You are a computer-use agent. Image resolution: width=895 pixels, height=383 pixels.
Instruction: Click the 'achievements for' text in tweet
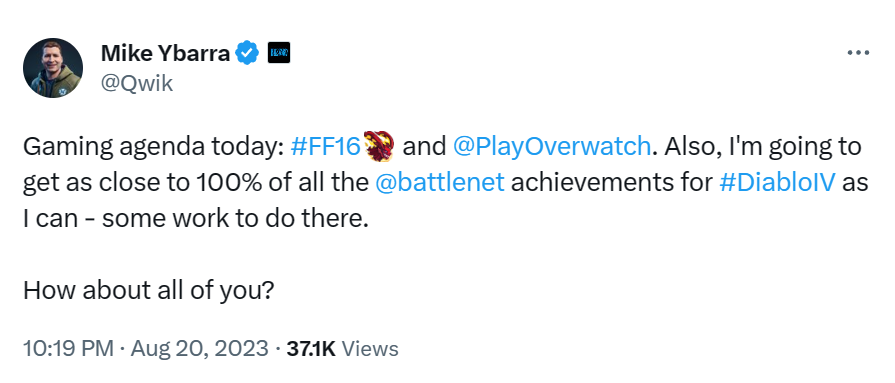click(x=611, y=183)
